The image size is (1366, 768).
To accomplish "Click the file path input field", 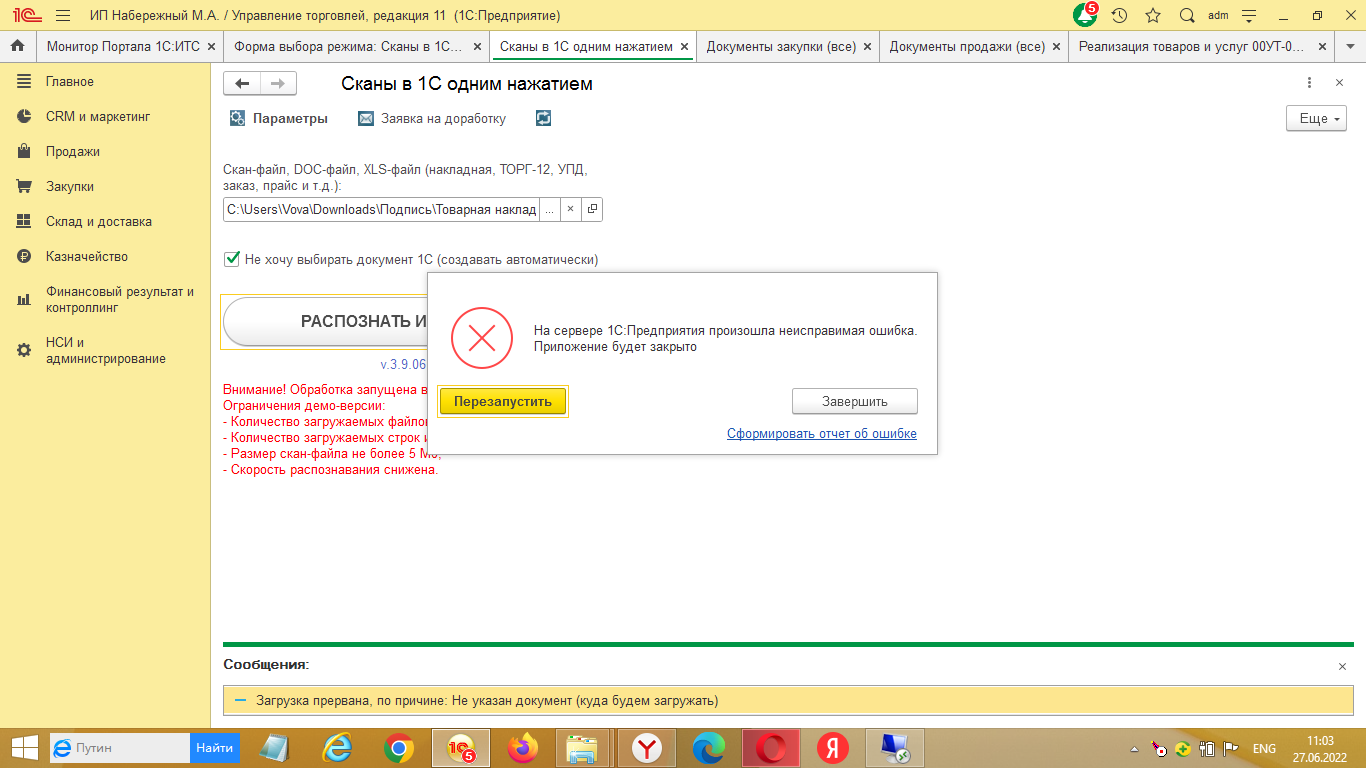I will click(381, 209).
